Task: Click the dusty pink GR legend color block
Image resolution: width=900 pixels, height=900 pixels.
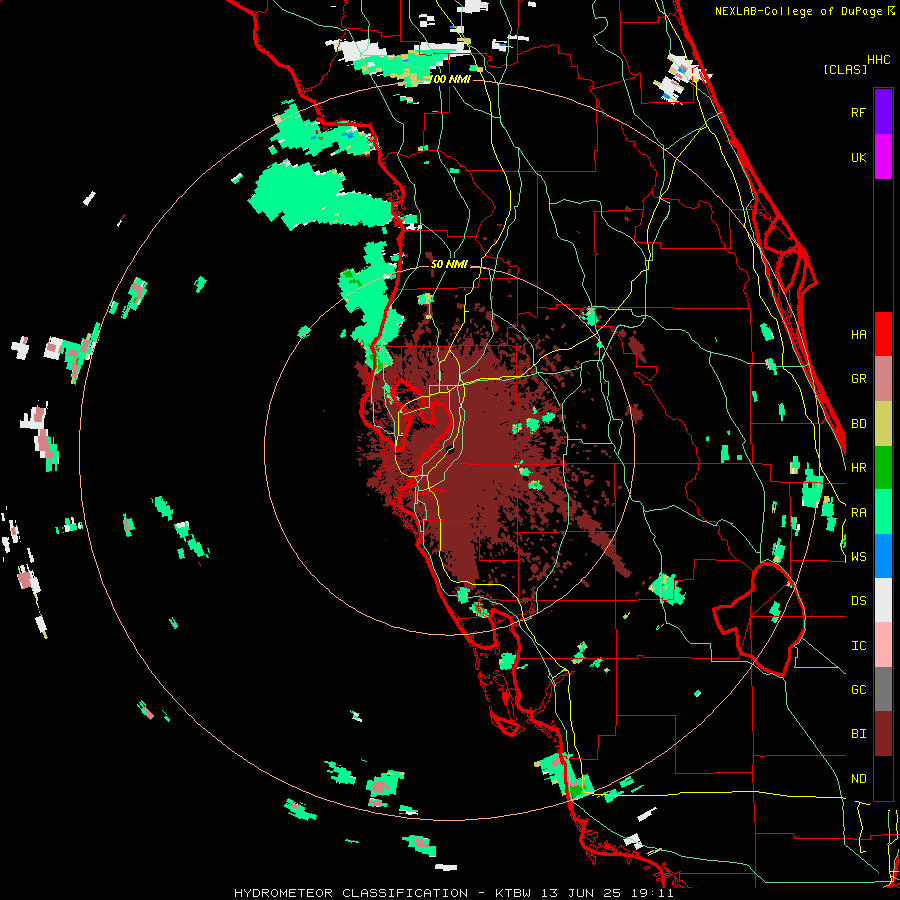Action: click(883, 378)
